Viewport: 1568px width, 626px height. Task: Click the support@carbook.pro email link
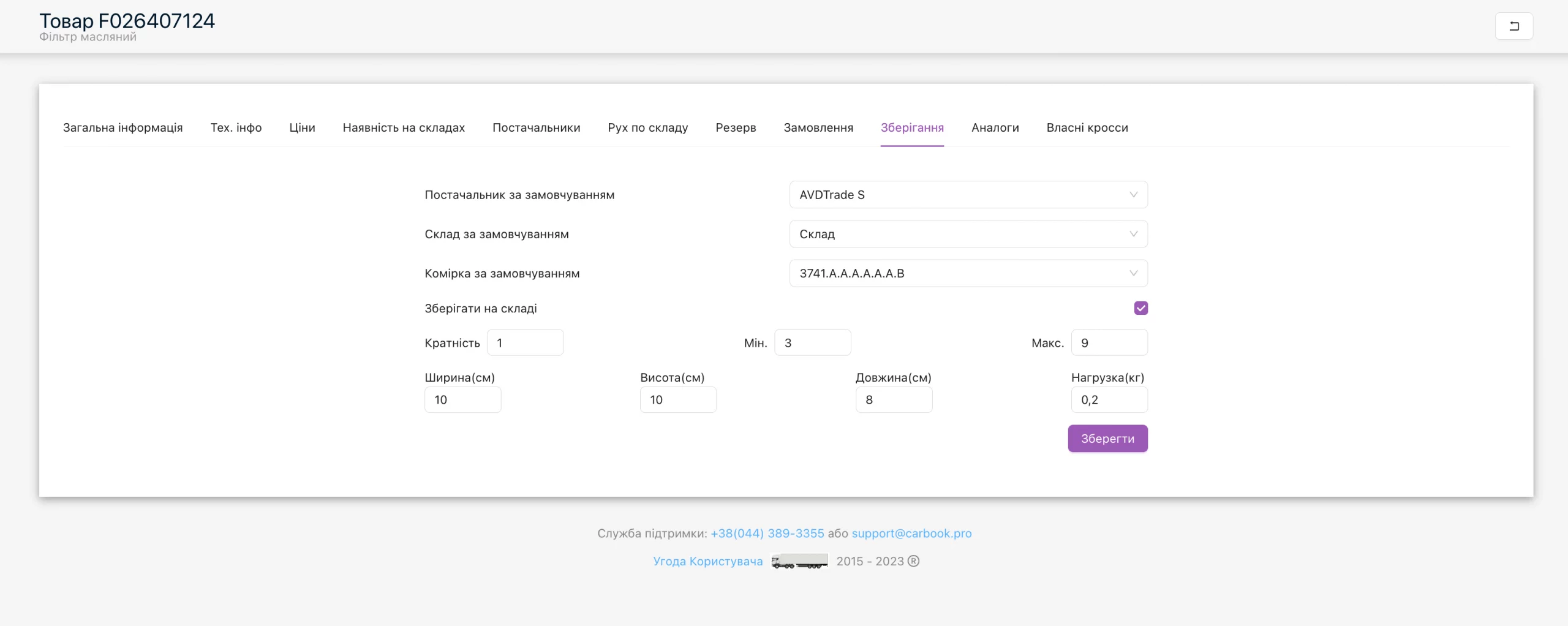(x=911, y=533)
